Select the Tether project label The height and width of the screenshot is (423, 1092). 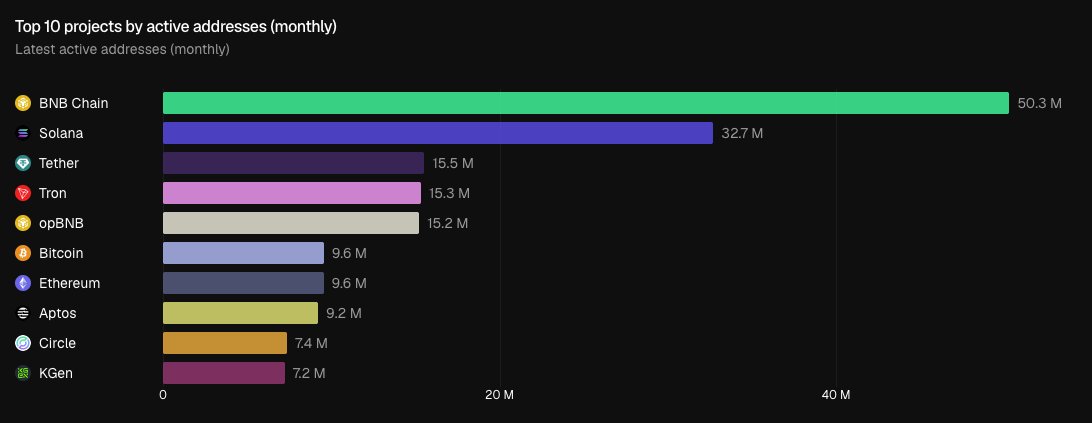58,163
